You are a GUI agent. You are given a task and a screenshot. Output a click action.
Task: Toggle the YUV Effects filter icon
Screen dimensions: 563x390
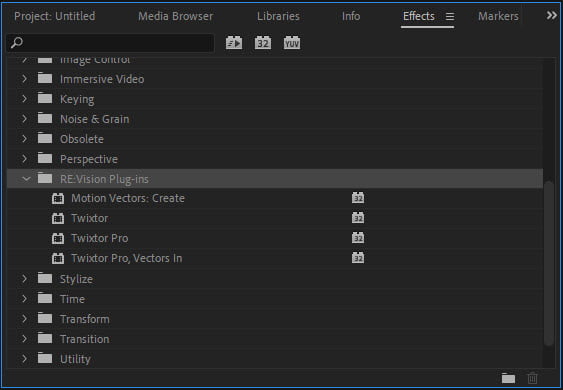point(292,43)
